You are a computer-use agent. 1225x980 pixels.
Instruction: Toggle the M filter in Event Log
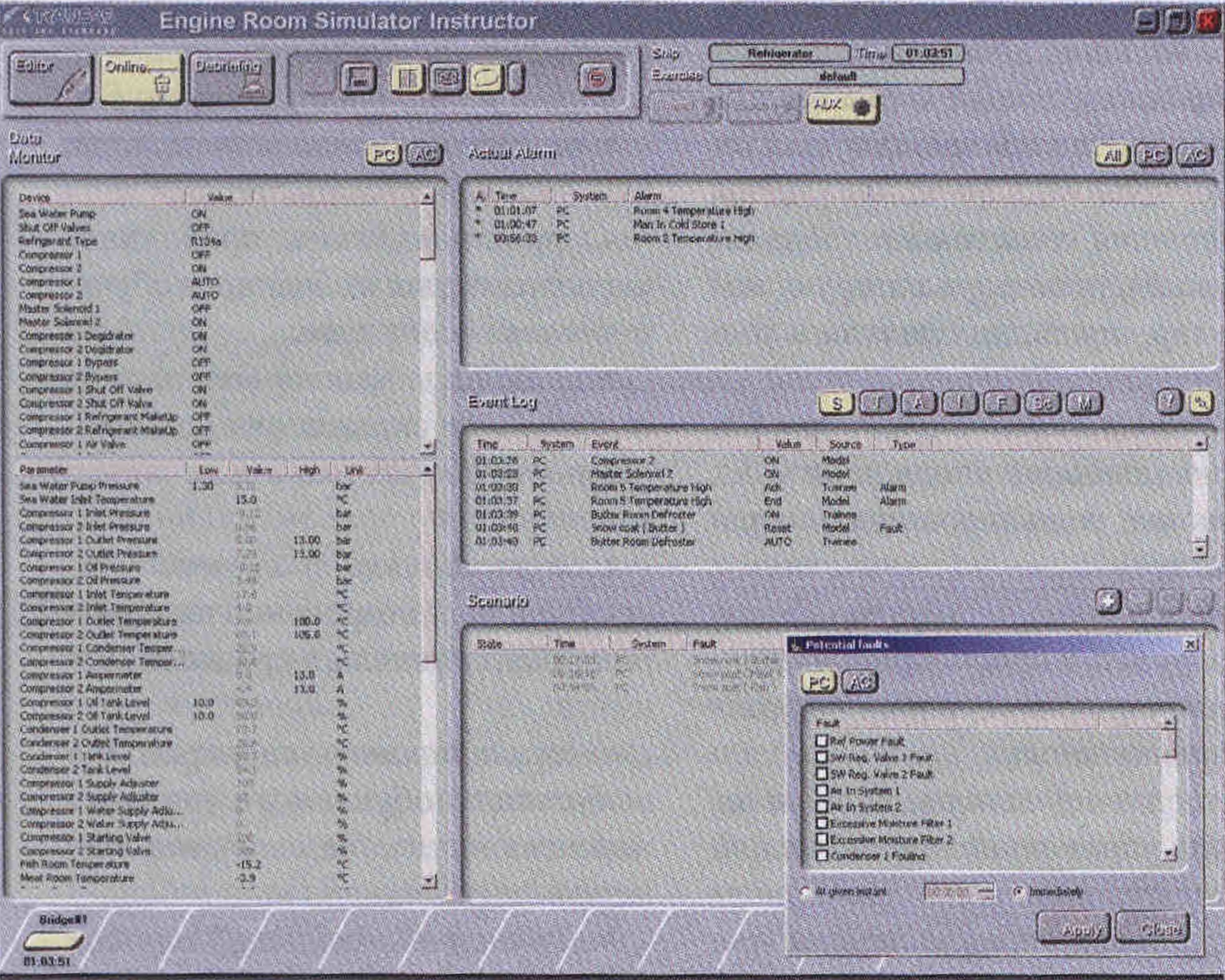pos(1084,403)
